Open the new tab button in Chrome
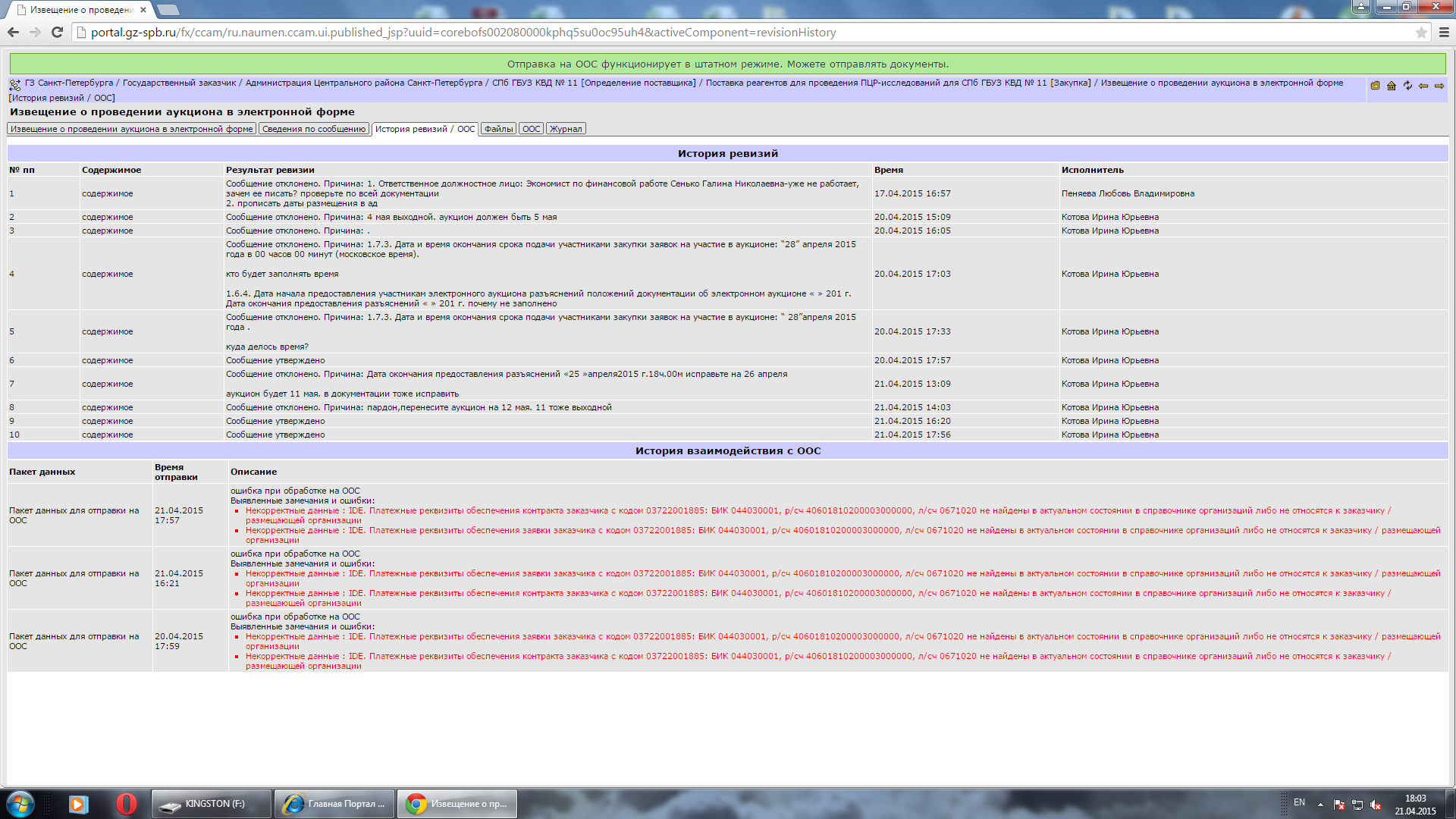1456x819 pixels. coord(168,10)
